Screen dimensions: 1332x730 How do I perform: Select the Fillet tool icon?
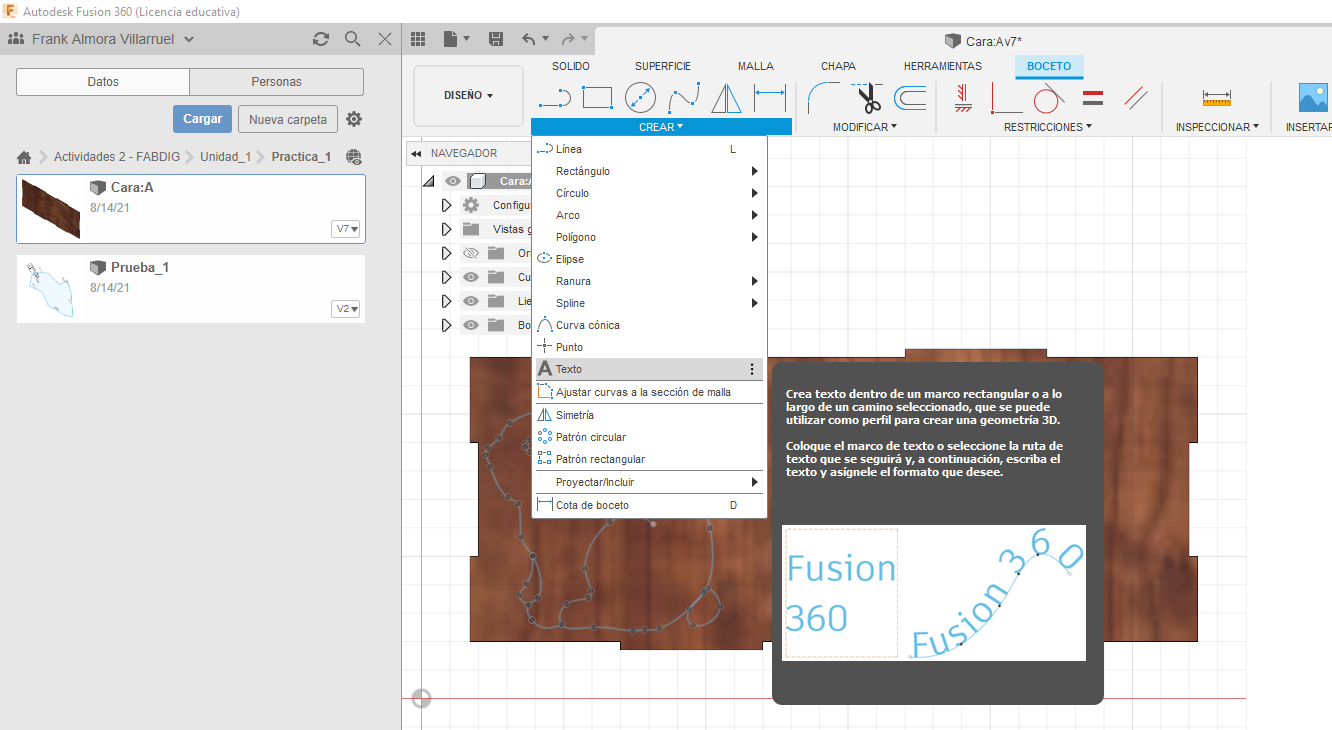pos(824,98)
